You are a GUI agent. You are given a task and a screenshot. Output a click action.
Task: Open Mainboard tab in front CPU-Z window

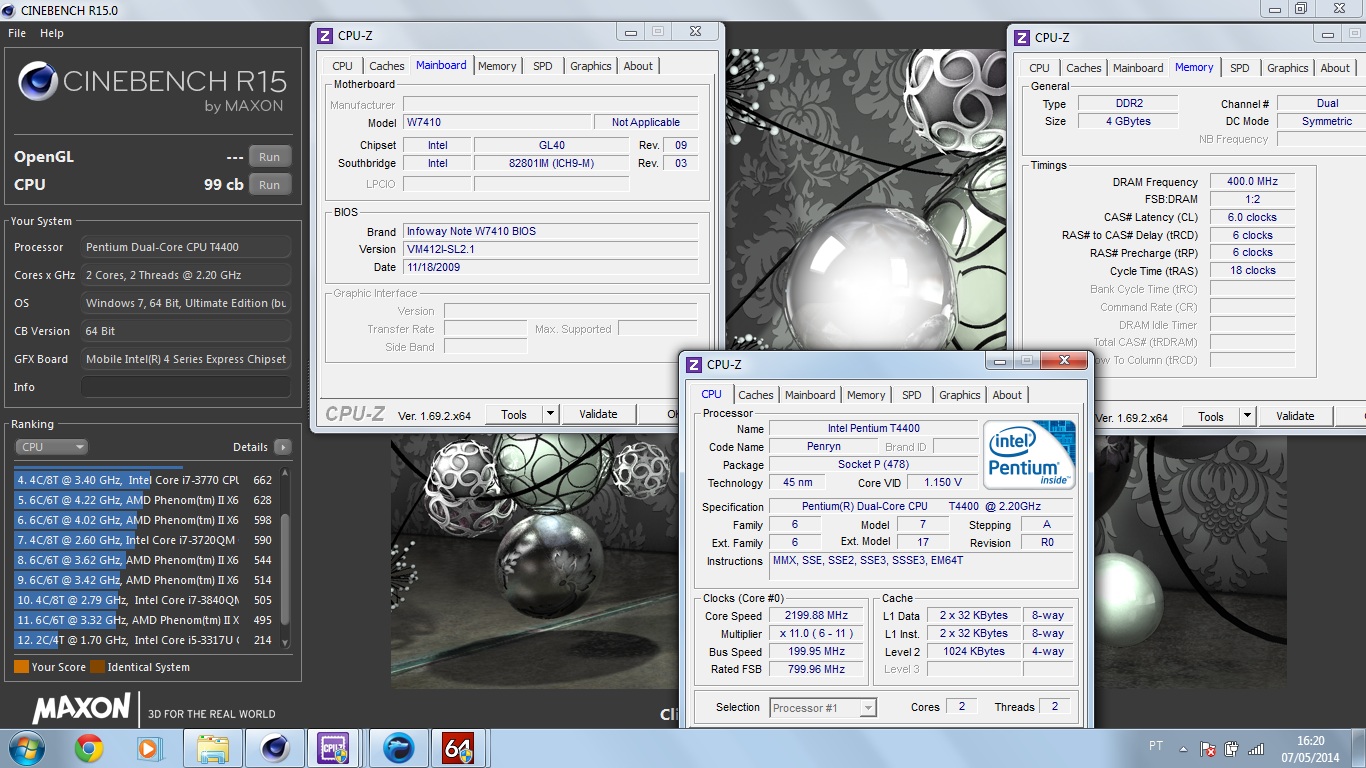[x=810, y=395]
